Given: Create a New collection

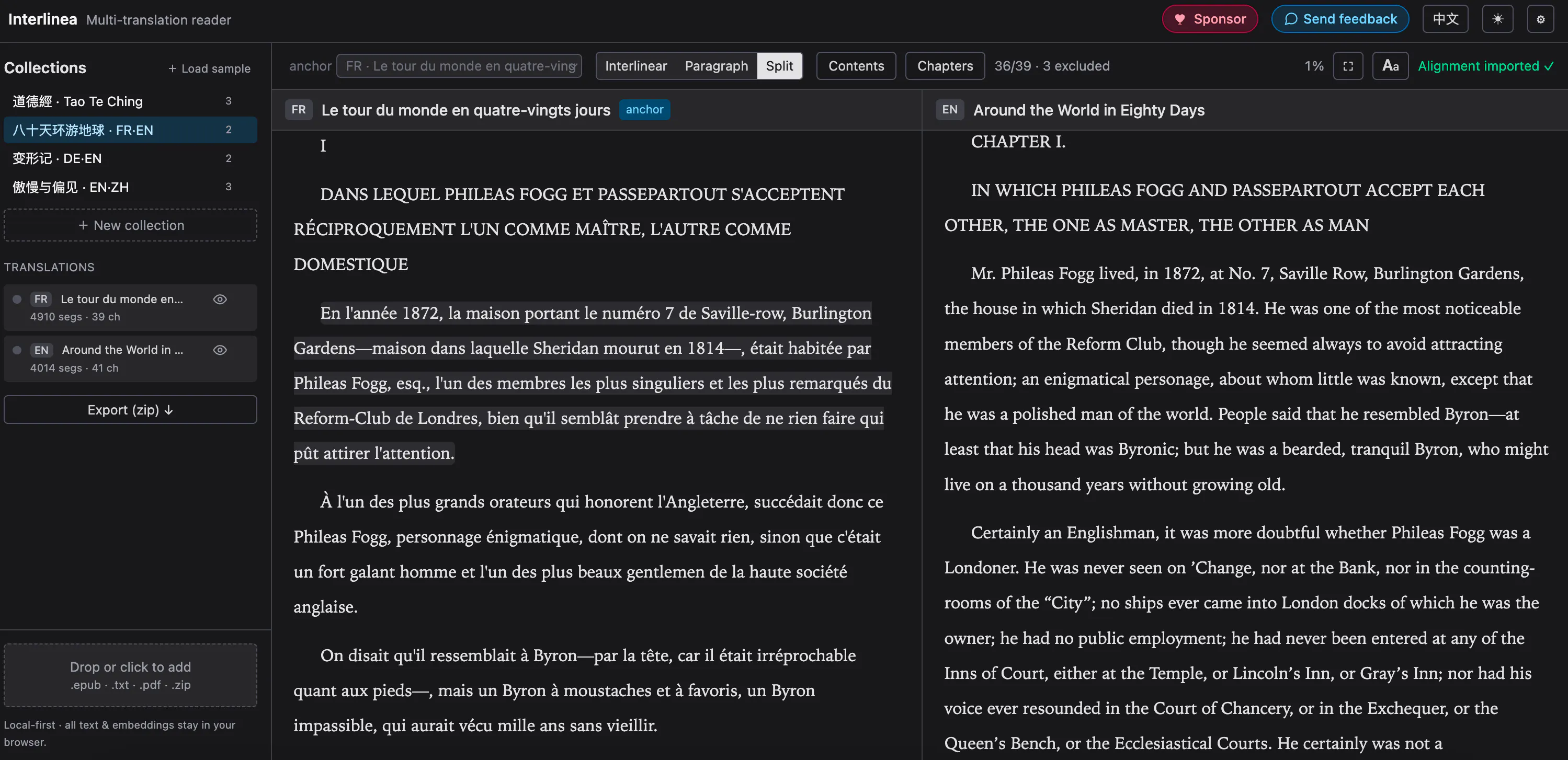Looking at the screenshot, I should tap(130, 225).
